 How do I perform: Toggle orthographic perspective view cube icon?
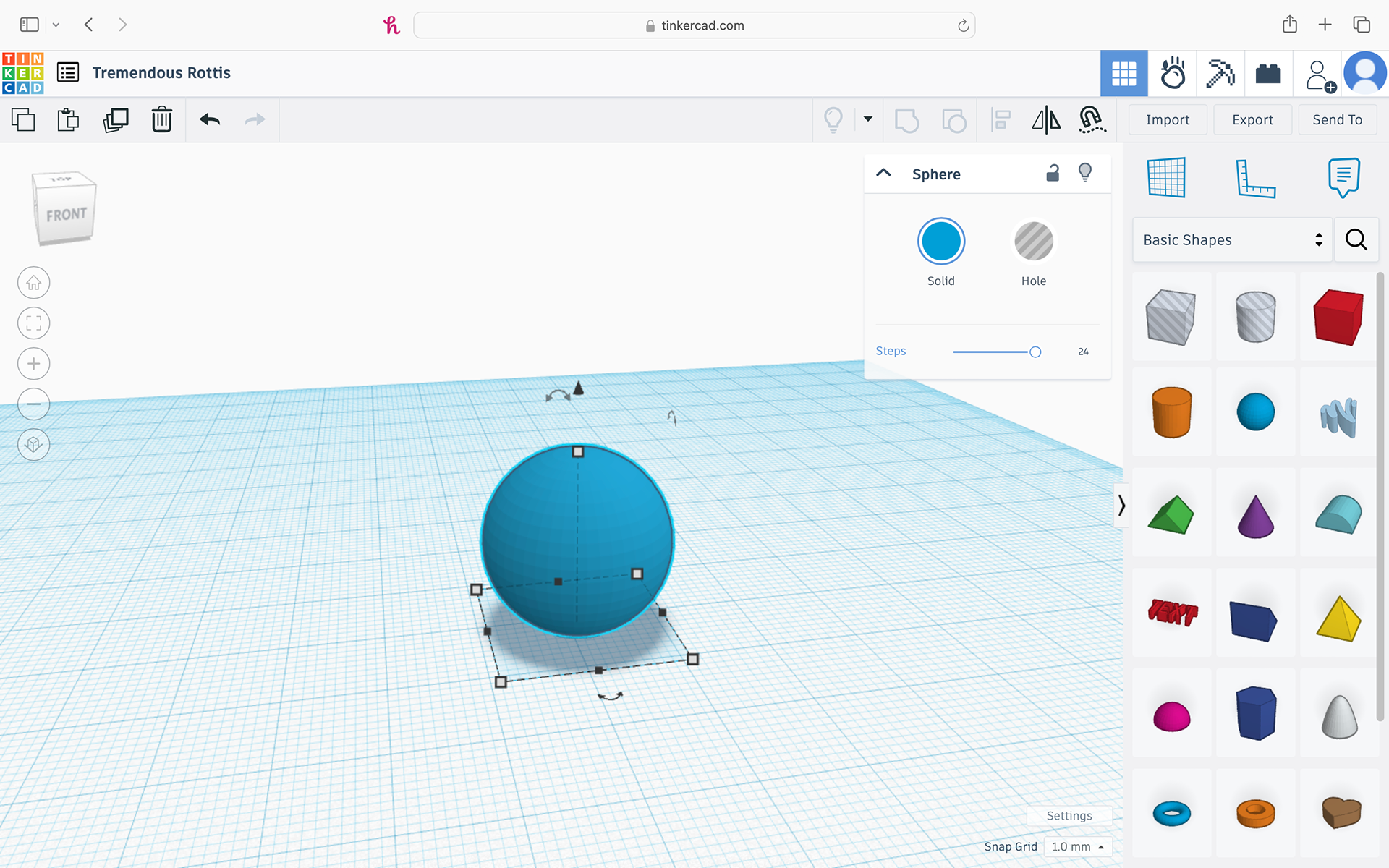tap(34, 444)
